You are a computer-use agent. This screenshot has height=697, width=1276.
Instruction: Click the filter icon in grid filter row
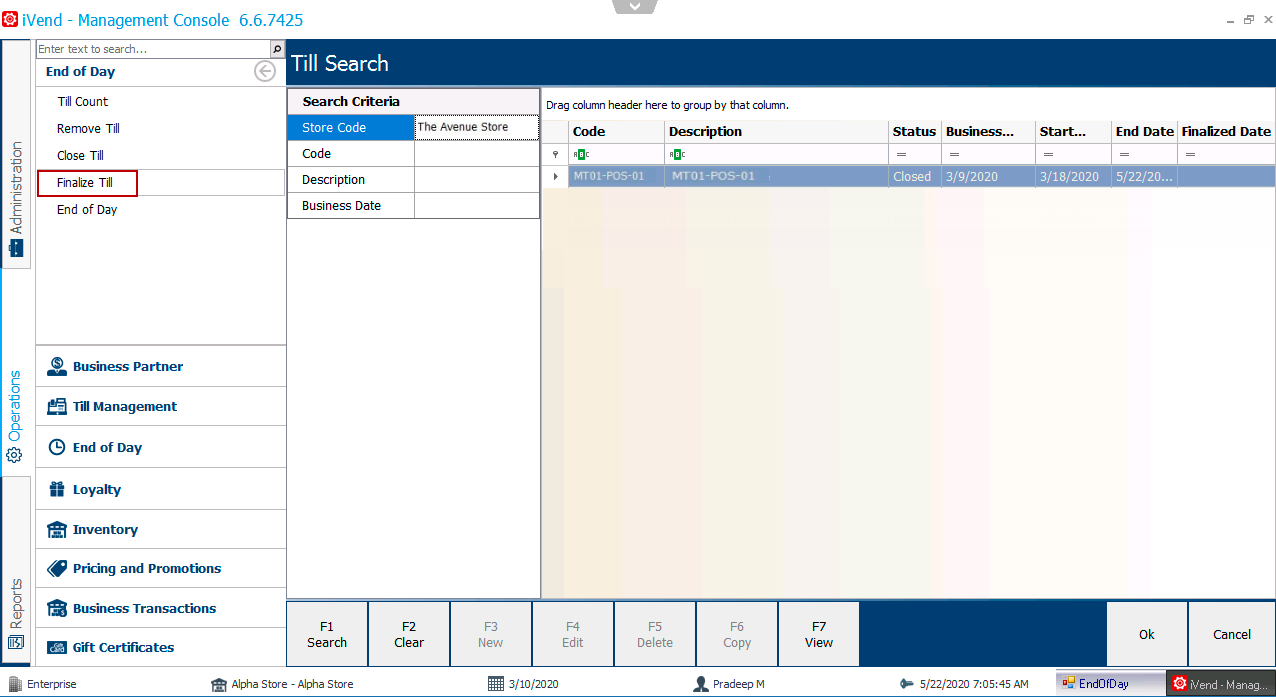(x=555, y=155)
